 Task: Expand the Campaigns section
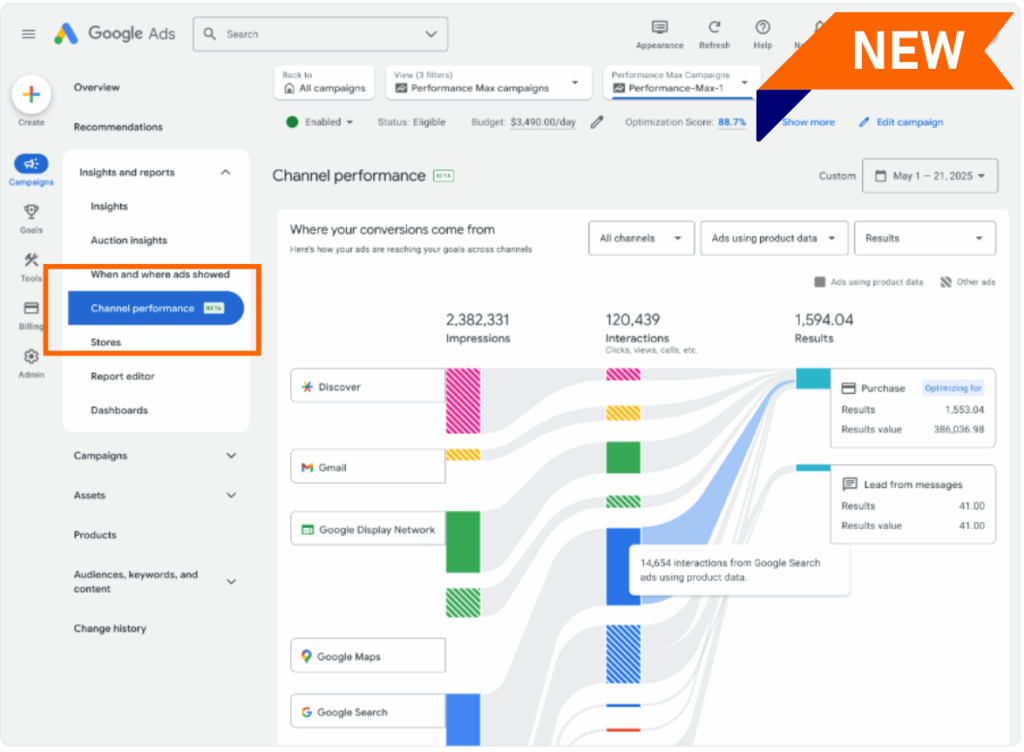pyautogui.click(x=231, y=456)
